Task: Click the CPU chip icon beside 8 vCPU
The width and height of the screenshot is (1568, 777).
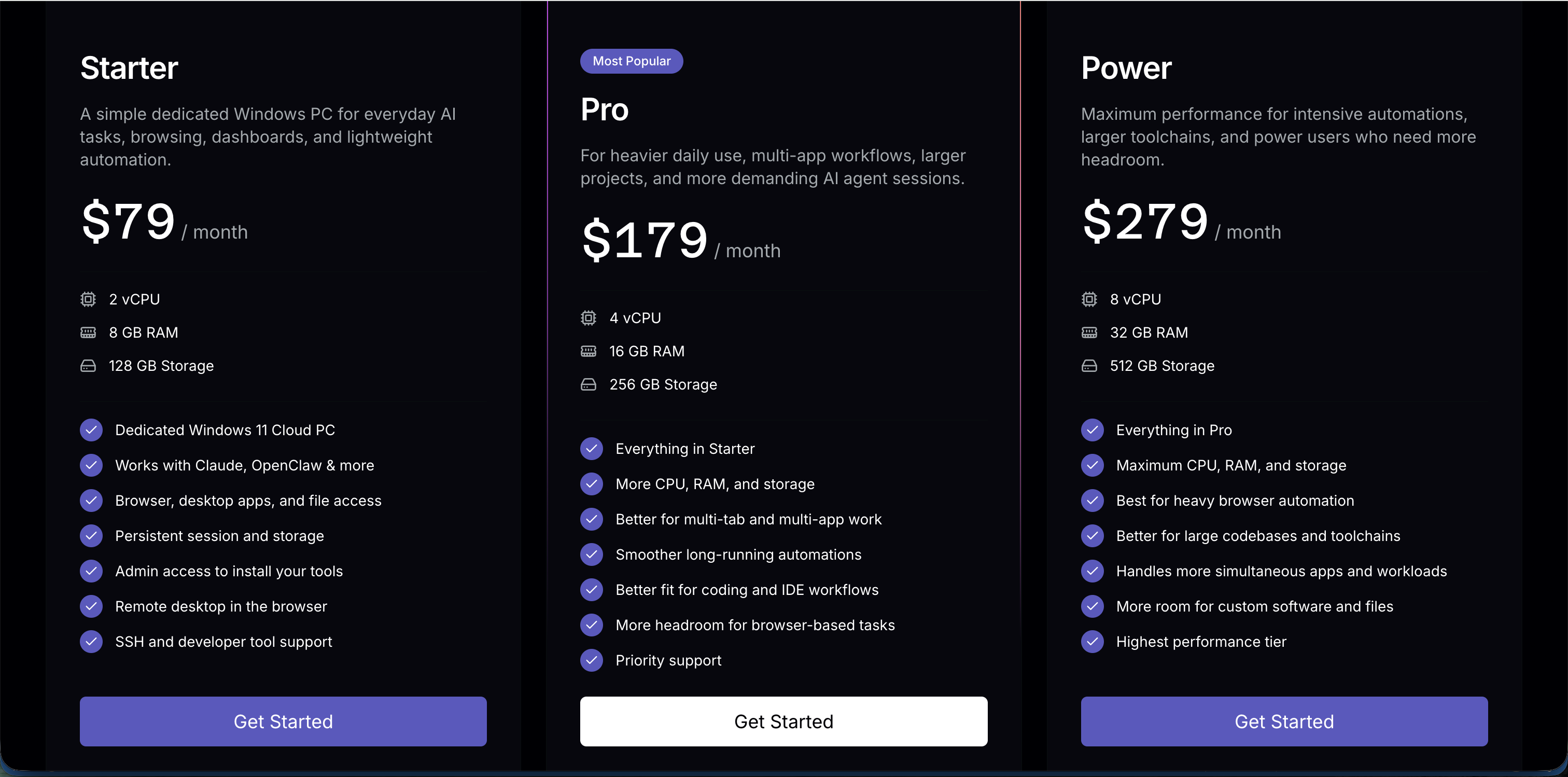Action: tap(1089, 299)
